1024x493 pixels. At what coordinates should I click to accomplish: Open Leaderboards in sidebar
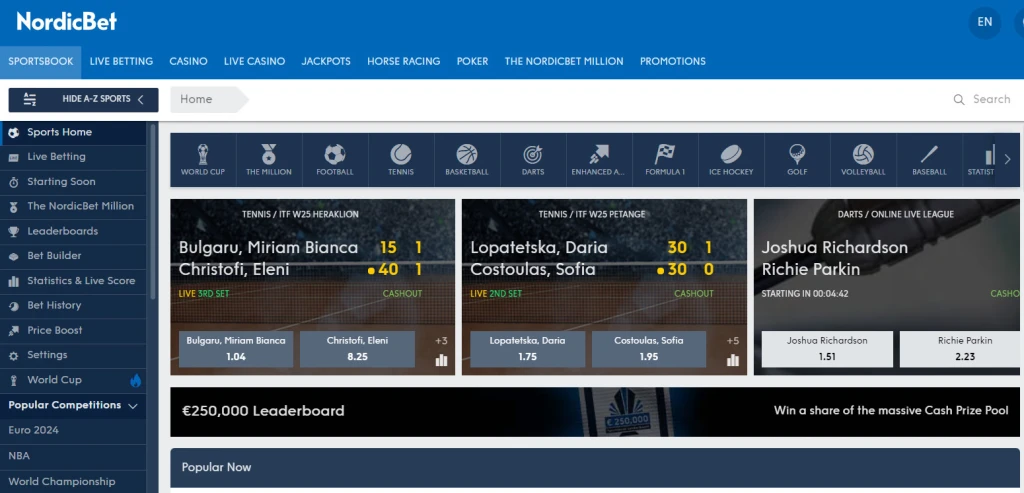point(73,232)
